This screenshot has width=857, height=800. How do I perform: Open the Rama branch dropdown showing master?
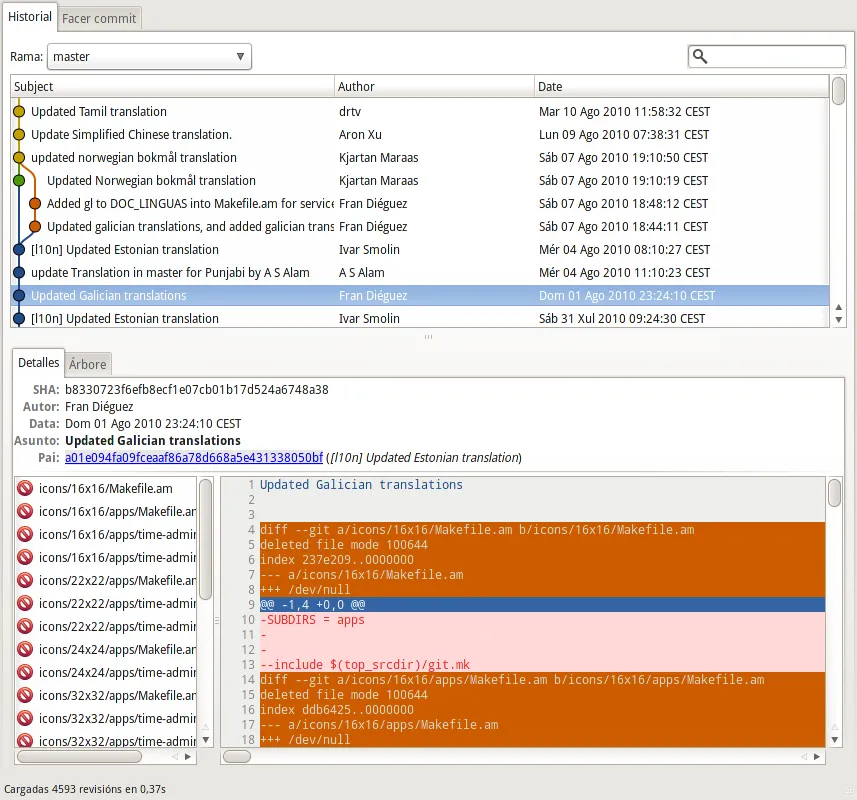238,57
